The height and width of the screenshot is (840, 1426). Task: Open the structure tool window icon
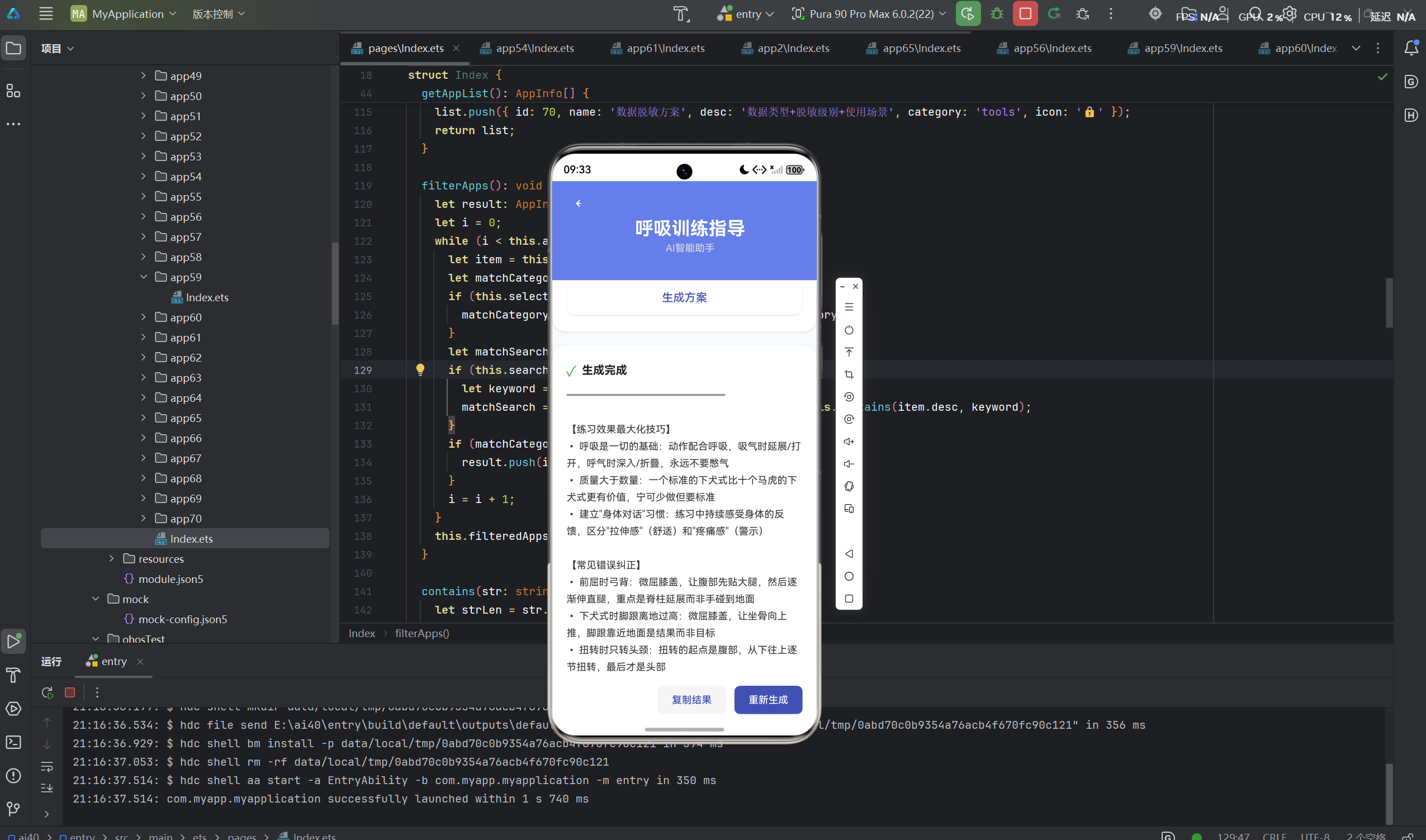click(x=13, y=91)
